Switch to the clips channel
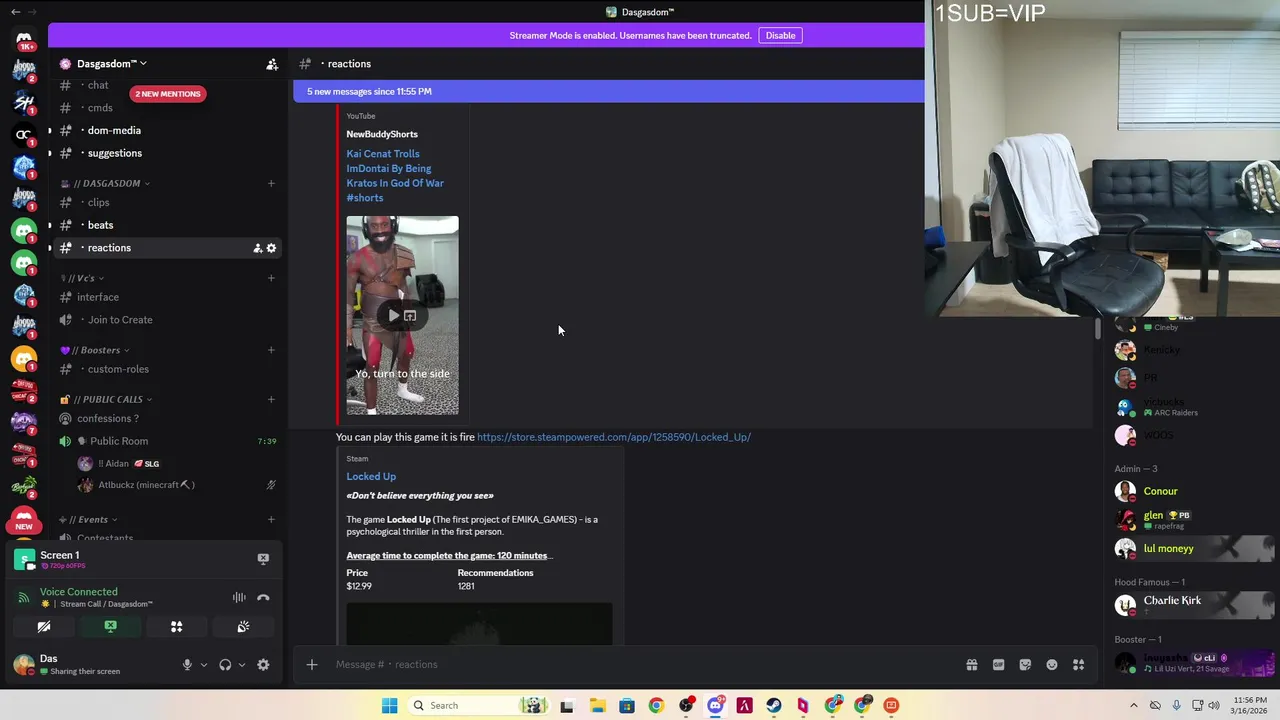Screen dimensions: 1280x720 pyautogui.click(x=167, y=202)
